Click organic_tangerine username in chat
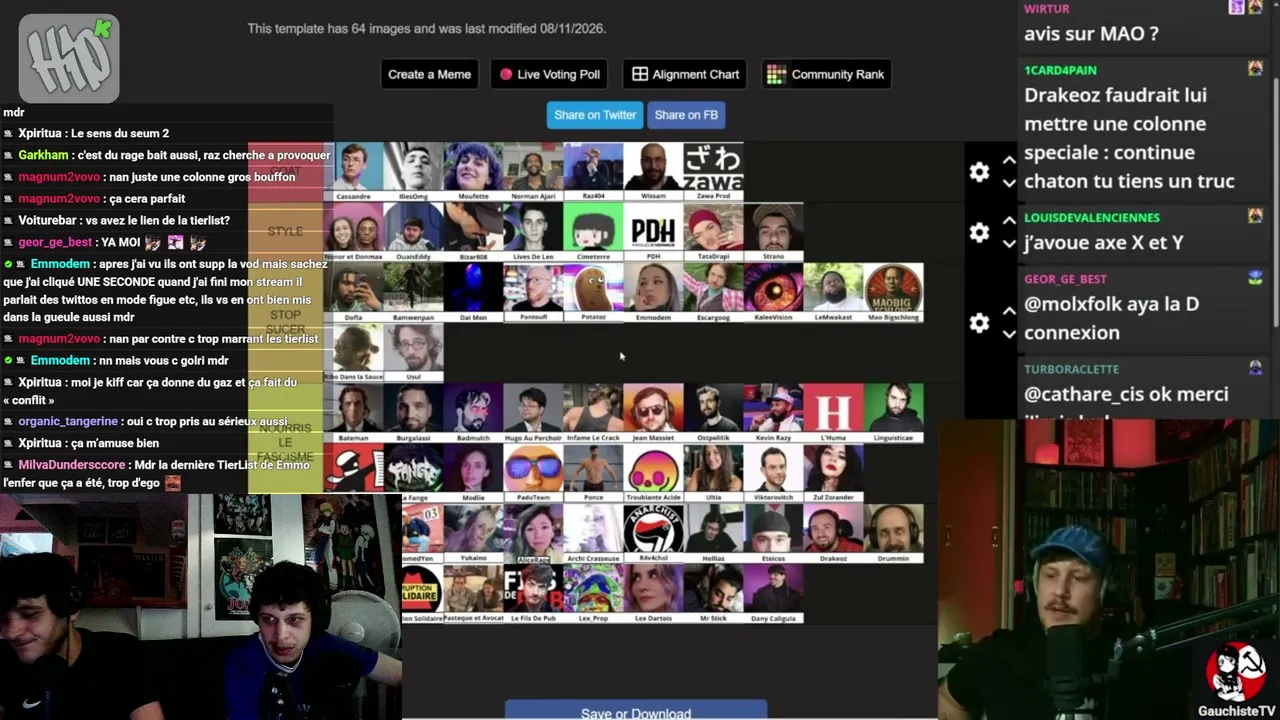The height and width of the screenshot is (720, 1280). [x=68, y=421]
